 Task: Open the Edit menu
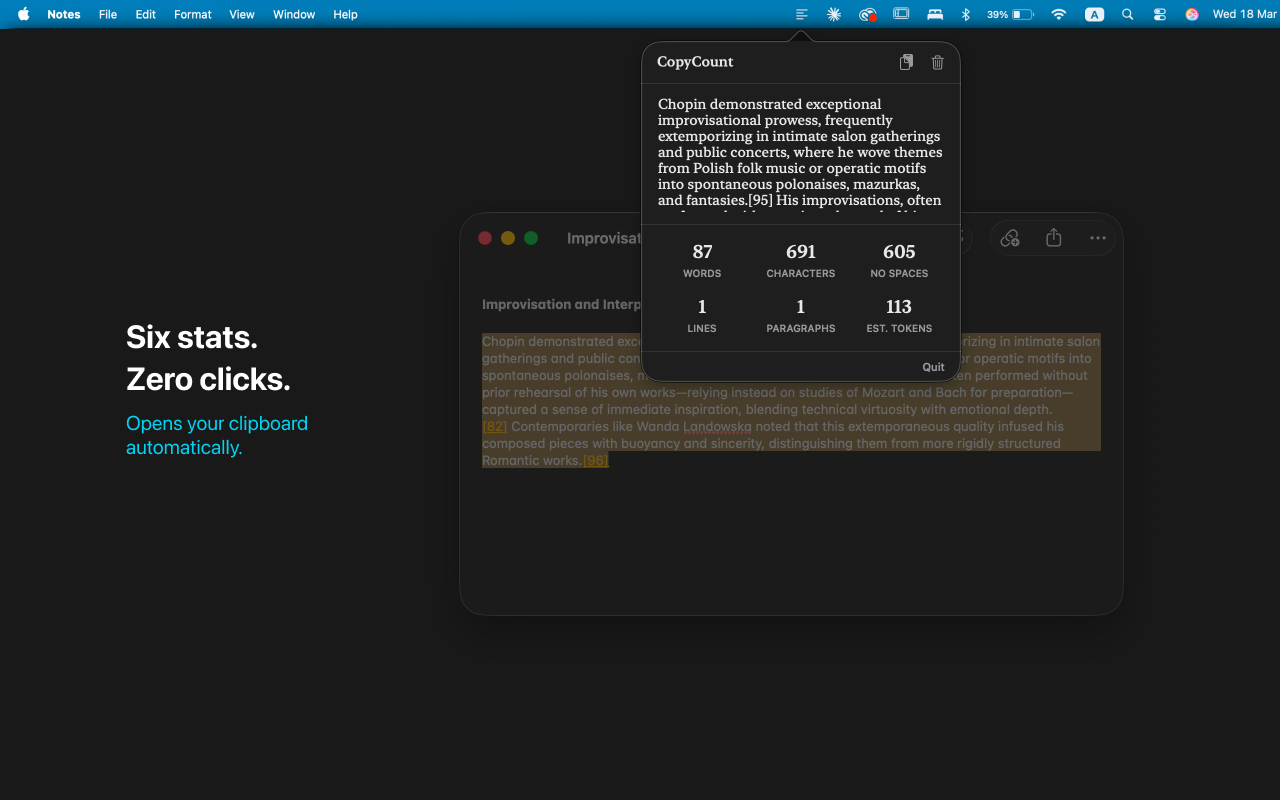[146, 14]
